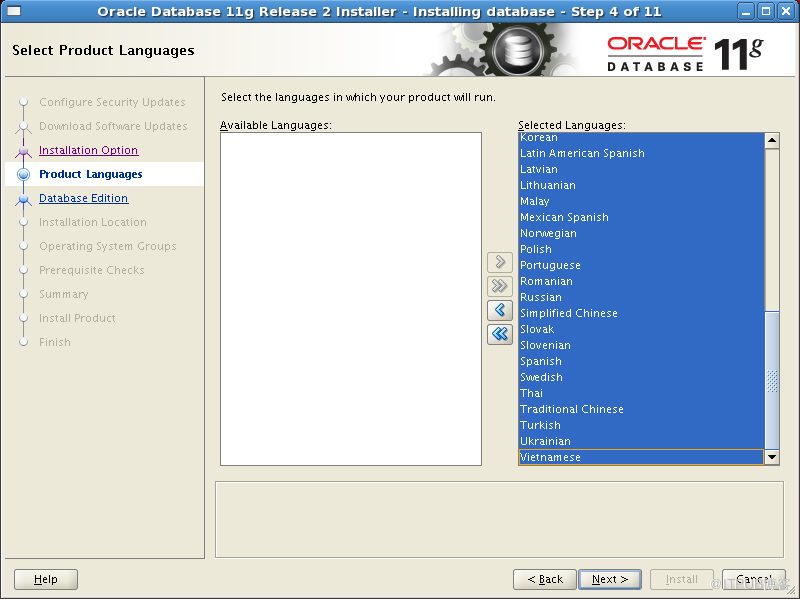
Task: Click the Back button
Action: [545, 579]
